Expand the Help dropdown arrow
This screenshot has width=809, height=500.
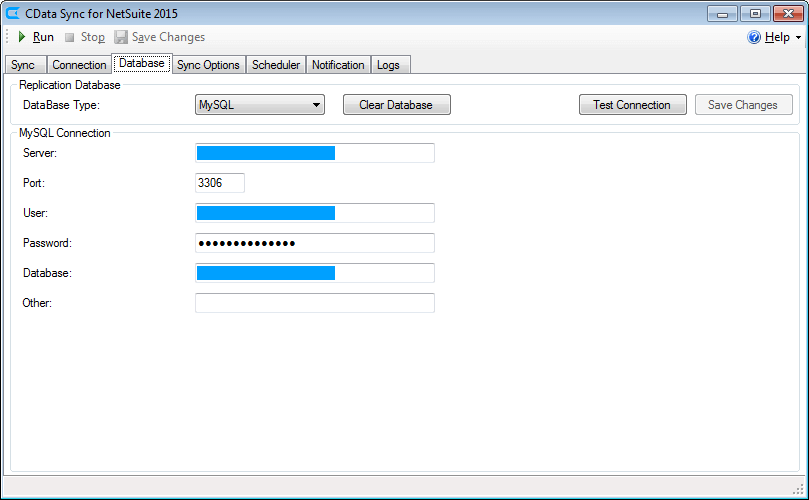point(798,38)
